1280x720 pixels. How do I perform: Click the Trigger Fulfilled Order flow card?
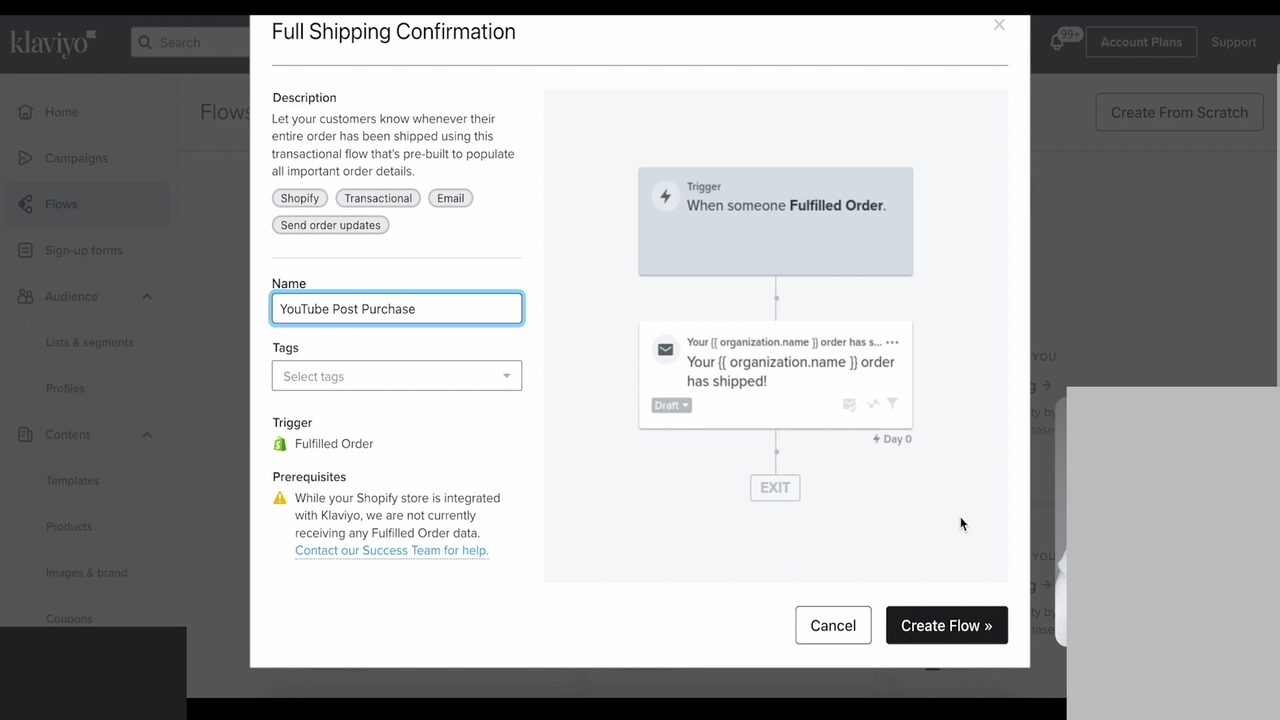(x=775, y=221)
